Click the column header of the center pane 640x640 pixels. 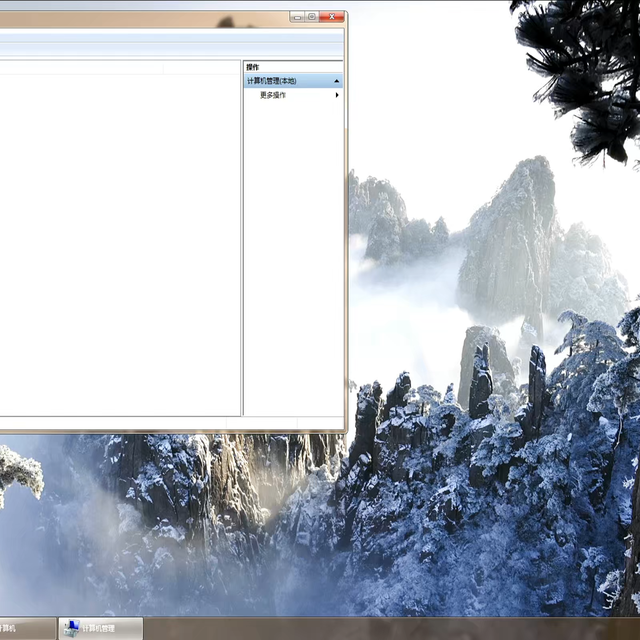pyautogui.click(x=120, y=67)
